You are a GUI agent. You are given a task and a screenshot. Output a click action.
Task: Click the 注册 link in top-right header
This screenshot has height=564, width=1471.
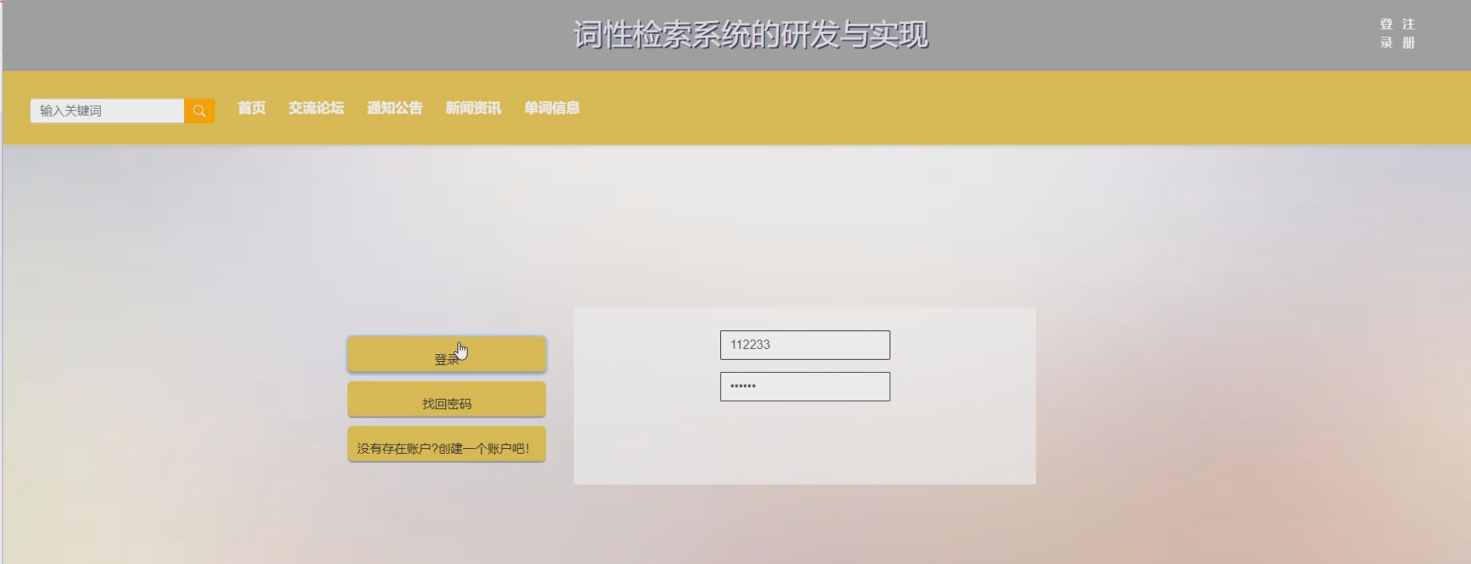(1409, 33)
